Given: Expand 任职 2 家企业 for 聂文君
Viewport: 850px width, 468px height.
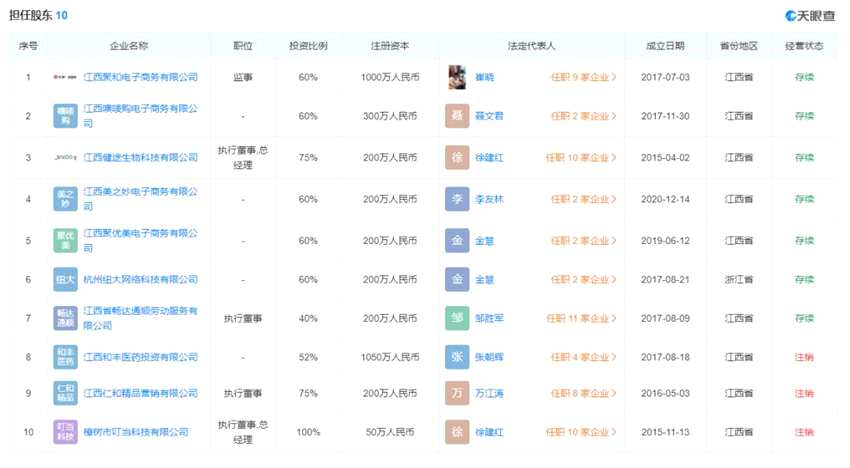Looking at the screenshot, I should 583,116.
